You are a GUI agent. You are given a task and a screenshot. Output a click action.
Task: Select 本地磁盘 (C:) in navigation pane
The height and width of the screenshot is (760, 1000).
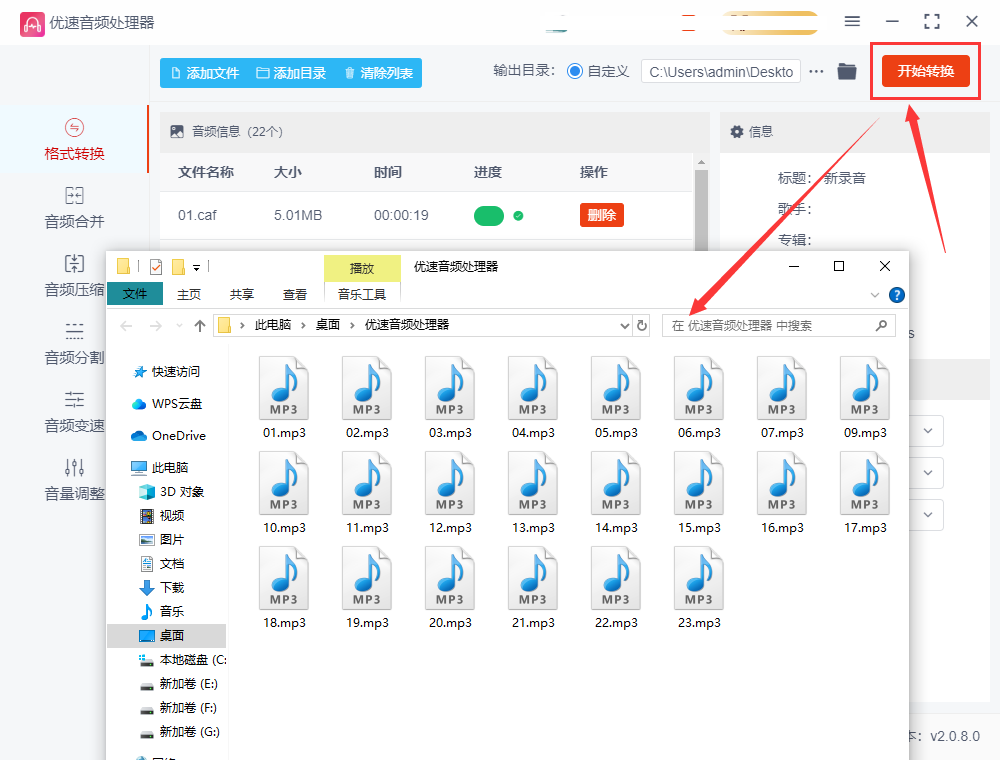point(182,660)
